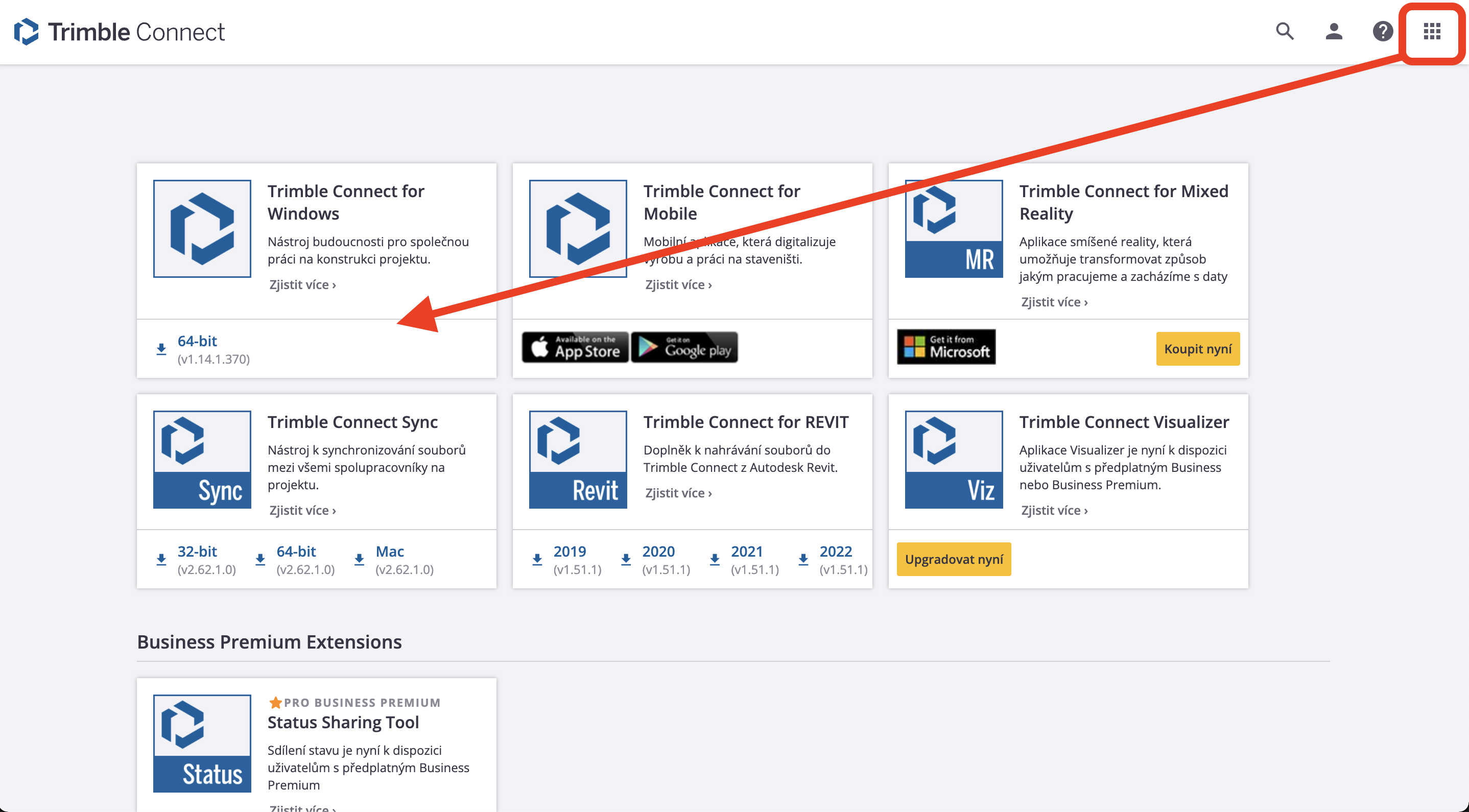Click download arrow next to Windows 64-bit

tap(161, 349)
